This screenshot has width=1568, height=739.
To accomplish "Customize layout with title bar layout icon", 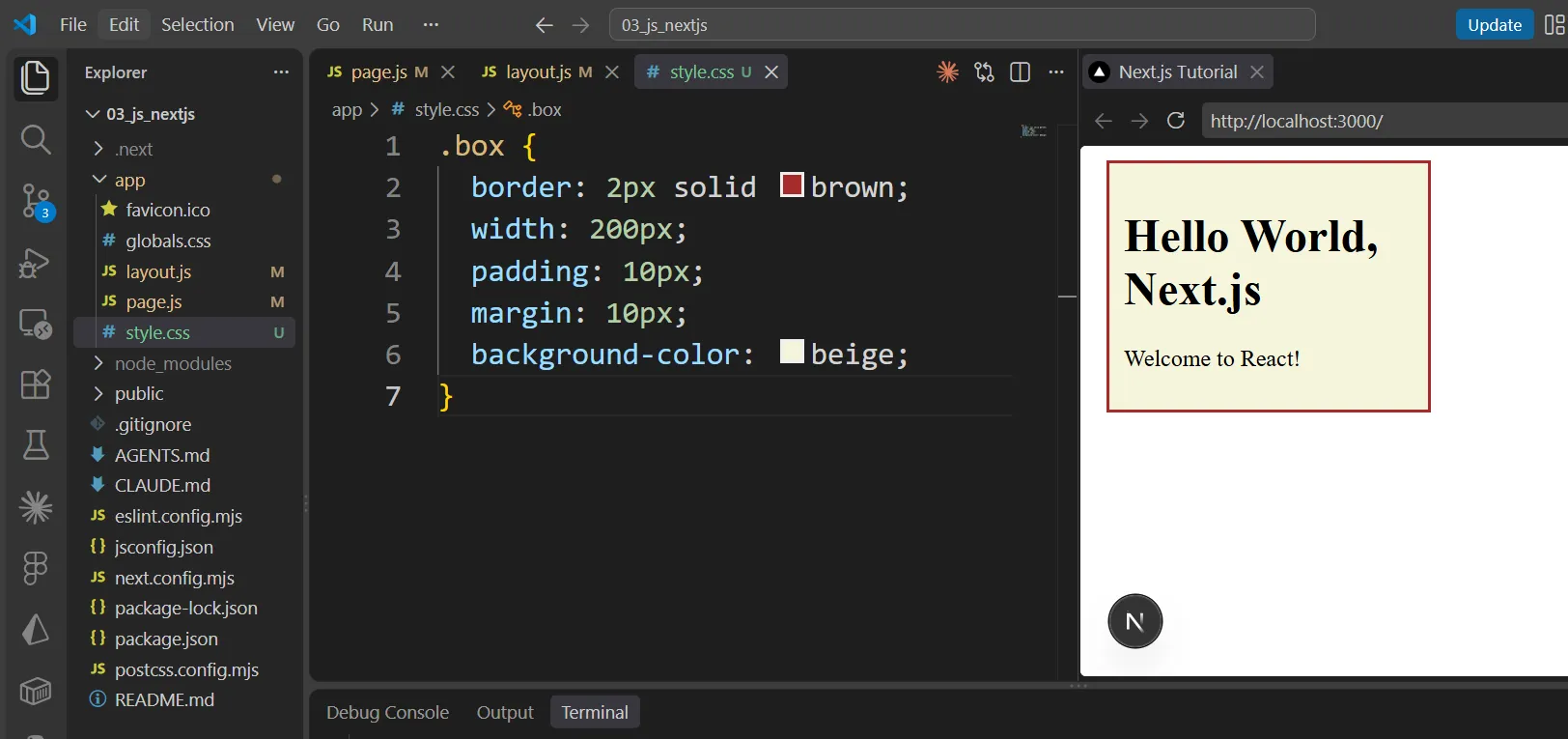I will 1554,25.
